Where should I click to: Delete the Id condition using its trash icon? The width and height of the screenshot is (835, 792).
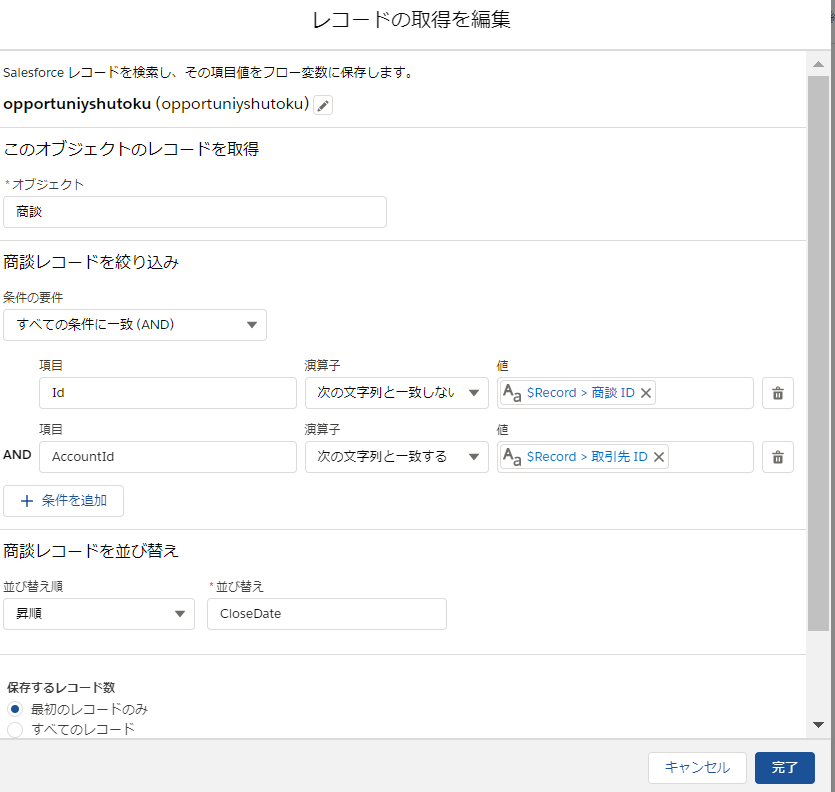[777, 392]
